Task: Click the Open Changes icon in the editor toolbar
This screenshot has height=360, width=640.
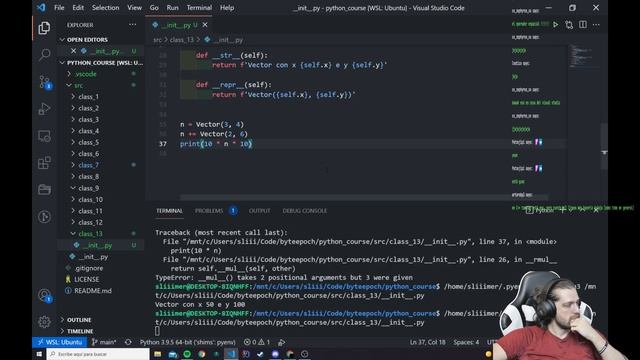Action: (569, 25)
